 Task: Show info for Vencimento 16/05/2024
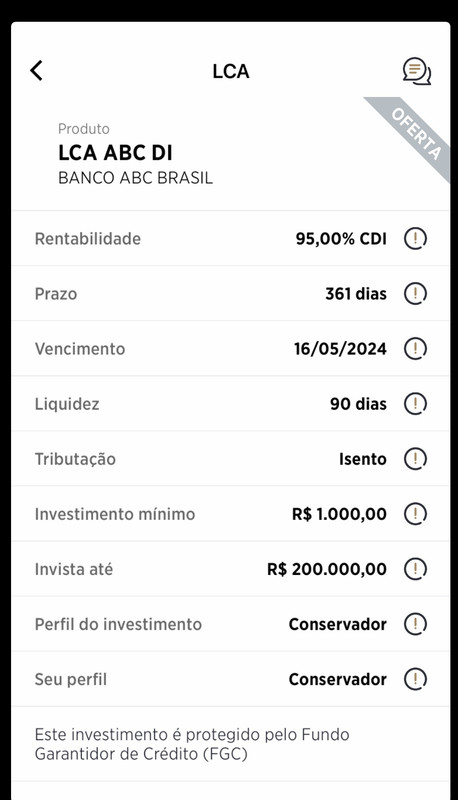[415, 348]
